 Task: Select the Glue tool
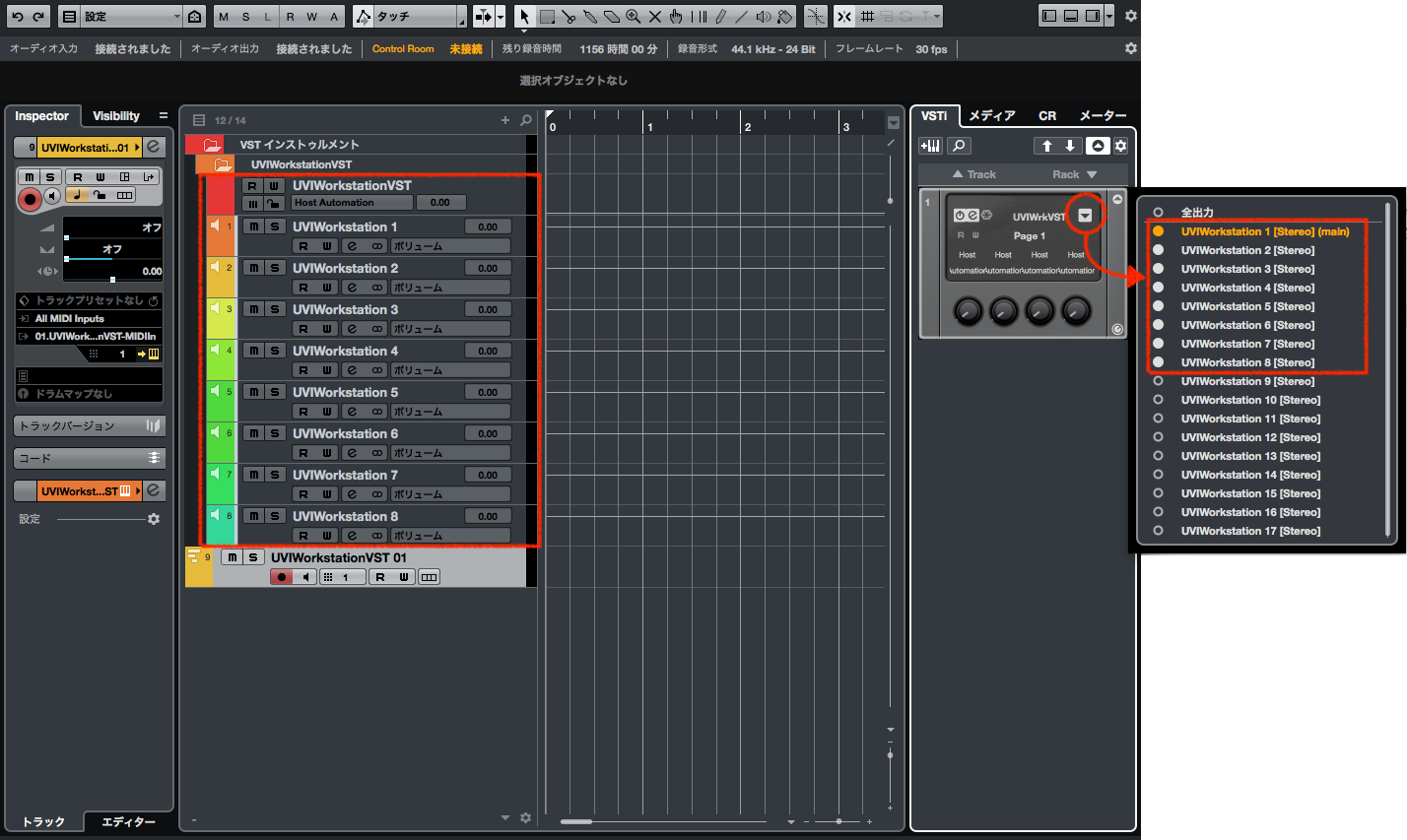click(x=589, y=17)
